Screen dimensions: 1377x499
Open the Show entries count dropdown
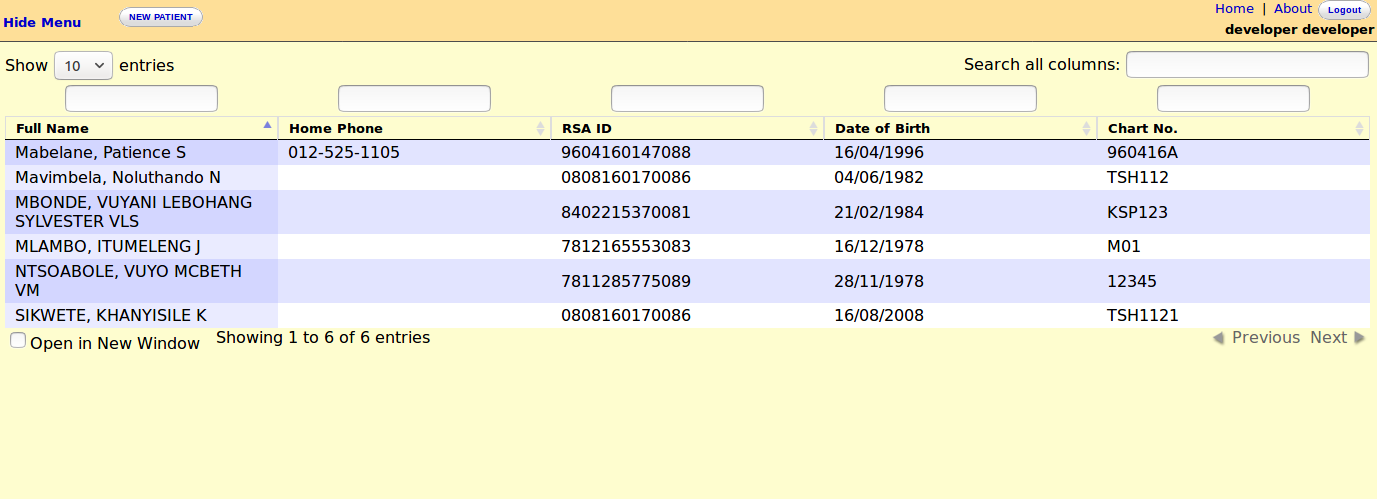83,66
